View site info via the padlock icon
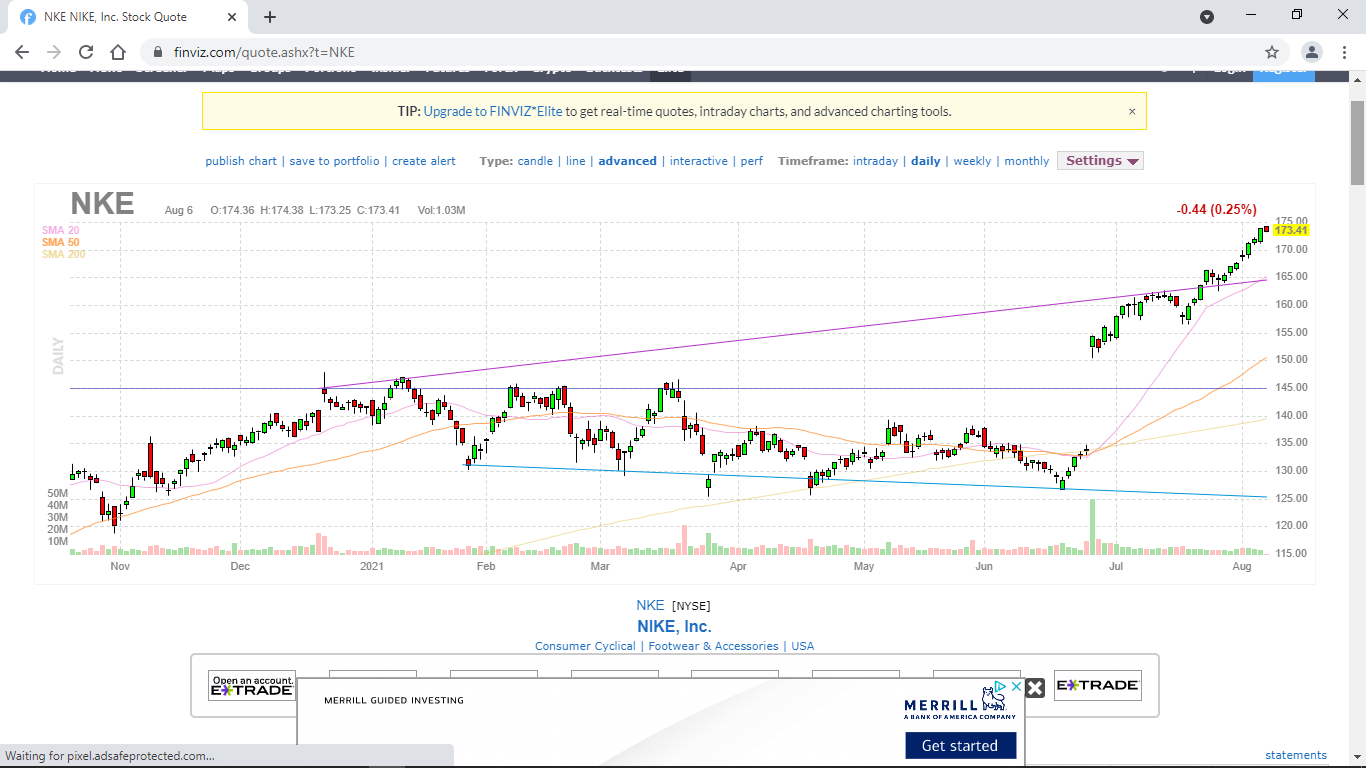The width and height of the screenshot is (1366, 768). coord(158,52)
